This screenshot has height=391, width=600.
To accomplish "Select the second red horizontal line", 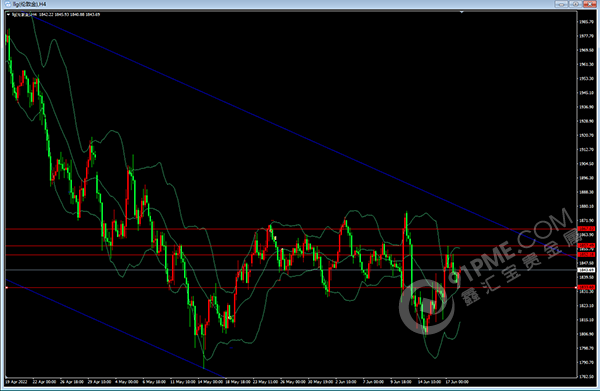I will [291, 246].
